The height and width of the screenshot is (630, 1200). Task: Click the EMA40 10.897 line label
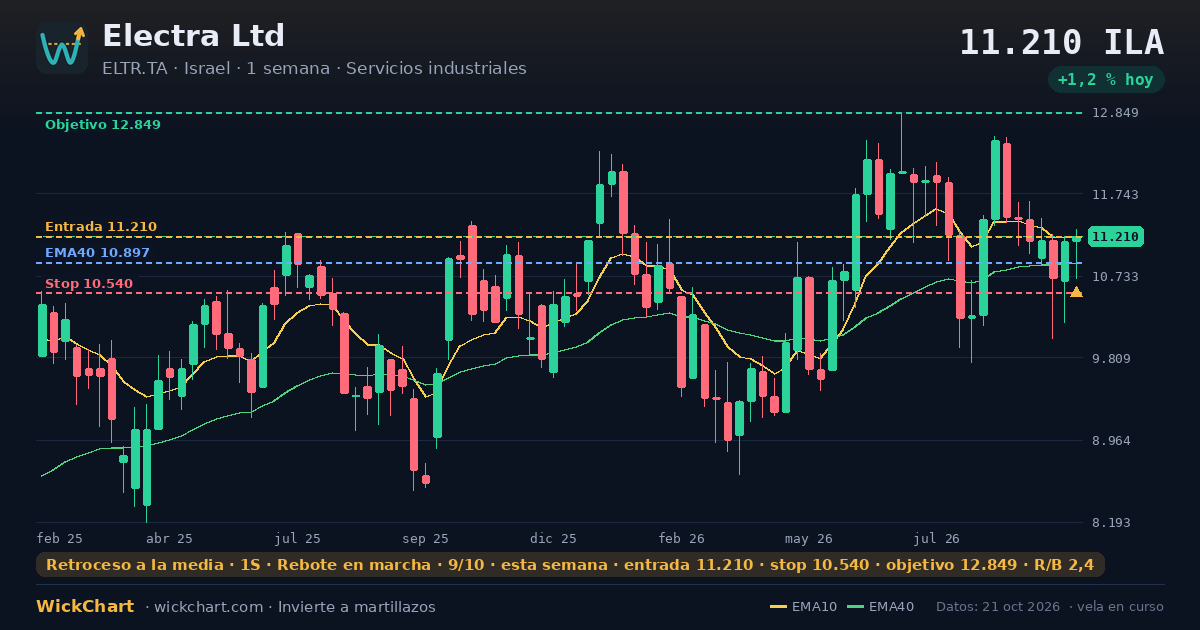(97, 253)
